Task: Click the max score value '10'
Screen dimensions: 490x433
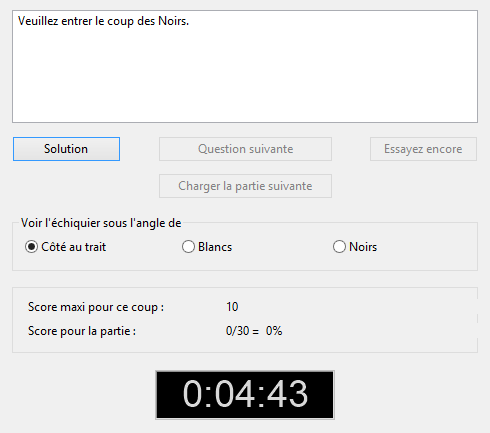Action: [x=232, y=307]
